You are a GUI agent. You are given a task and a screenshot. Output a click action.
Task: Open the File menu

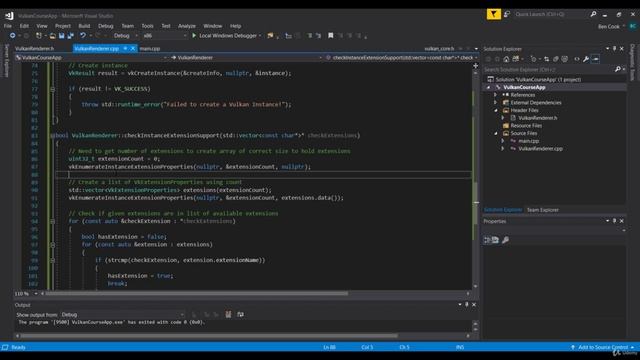(x=8, y=26)
